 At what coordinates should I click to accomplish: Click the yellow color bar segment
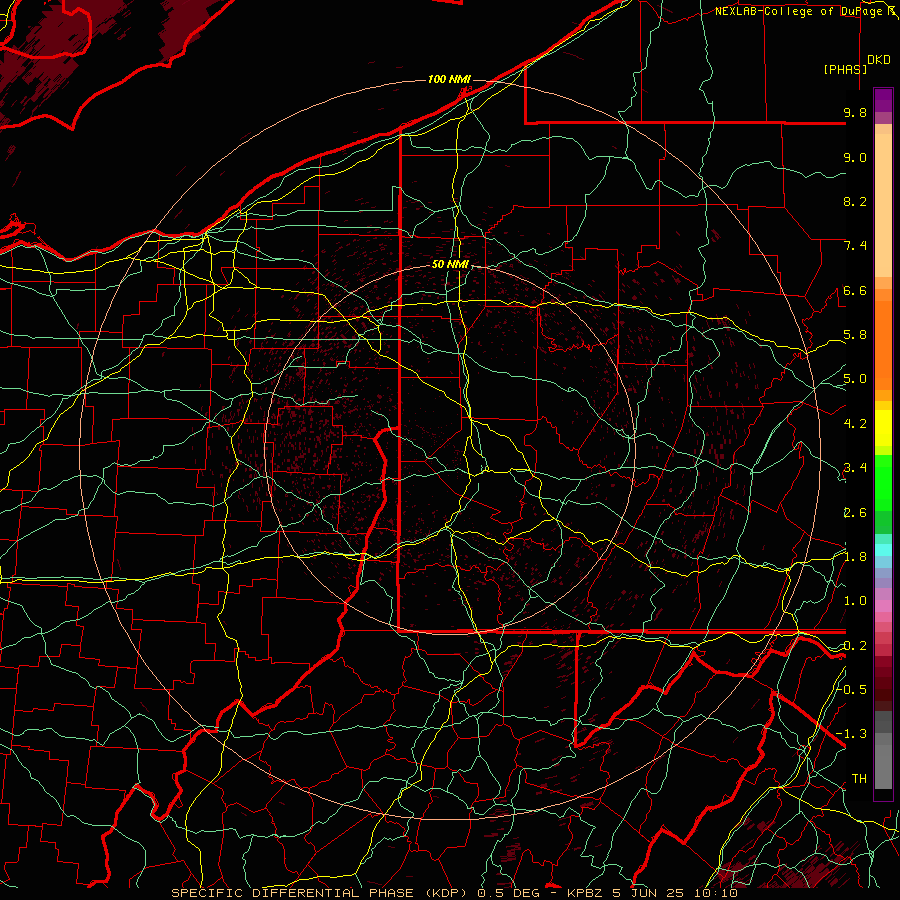point(883,428)
